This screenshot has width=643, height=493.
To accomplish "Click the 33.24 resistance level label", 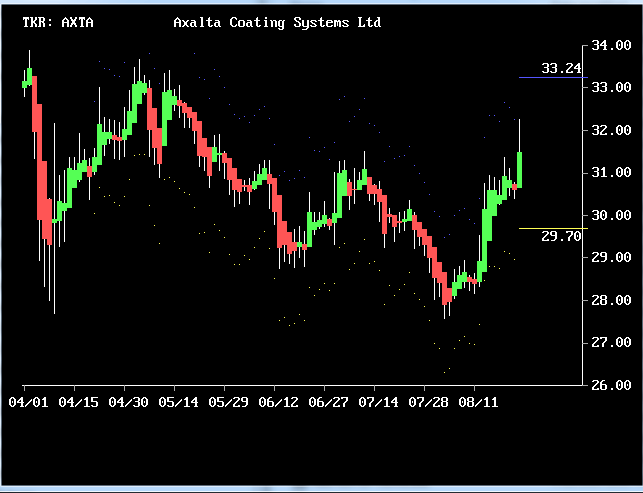I will point(561,68).
